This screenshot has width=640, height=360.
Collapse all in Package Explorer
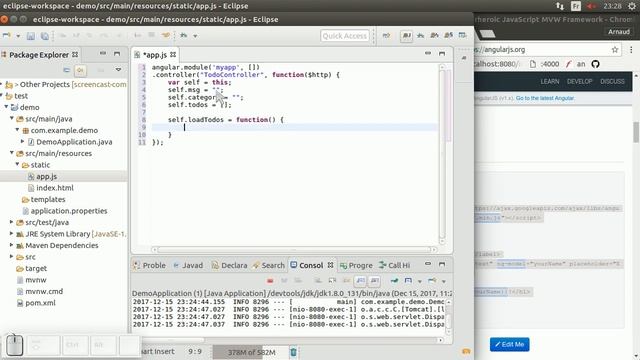pyautogui.click(x=67, y=70)
